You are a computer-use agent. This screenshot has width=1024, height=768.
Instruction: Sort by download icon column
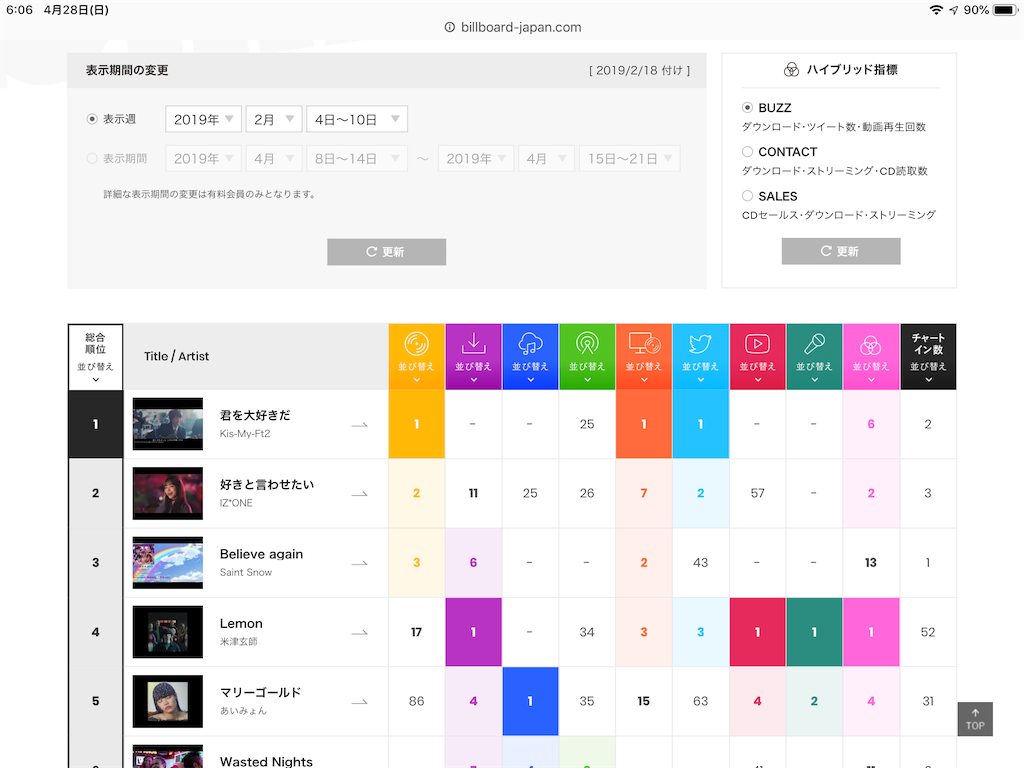click(x=473, y=357)
